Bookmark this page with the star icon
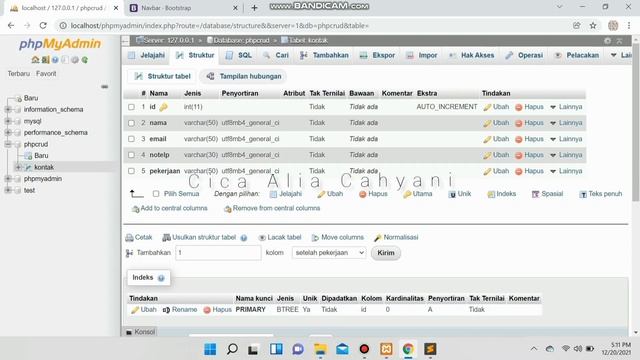Image resolution: width=640 pixels, height=360 pixels. click(593, 25)
